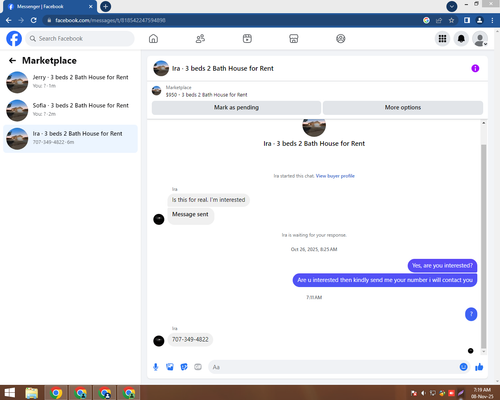500x400 pixels.
Task: Open the first Chrome taskbar icon
Action: coord(56,393)
